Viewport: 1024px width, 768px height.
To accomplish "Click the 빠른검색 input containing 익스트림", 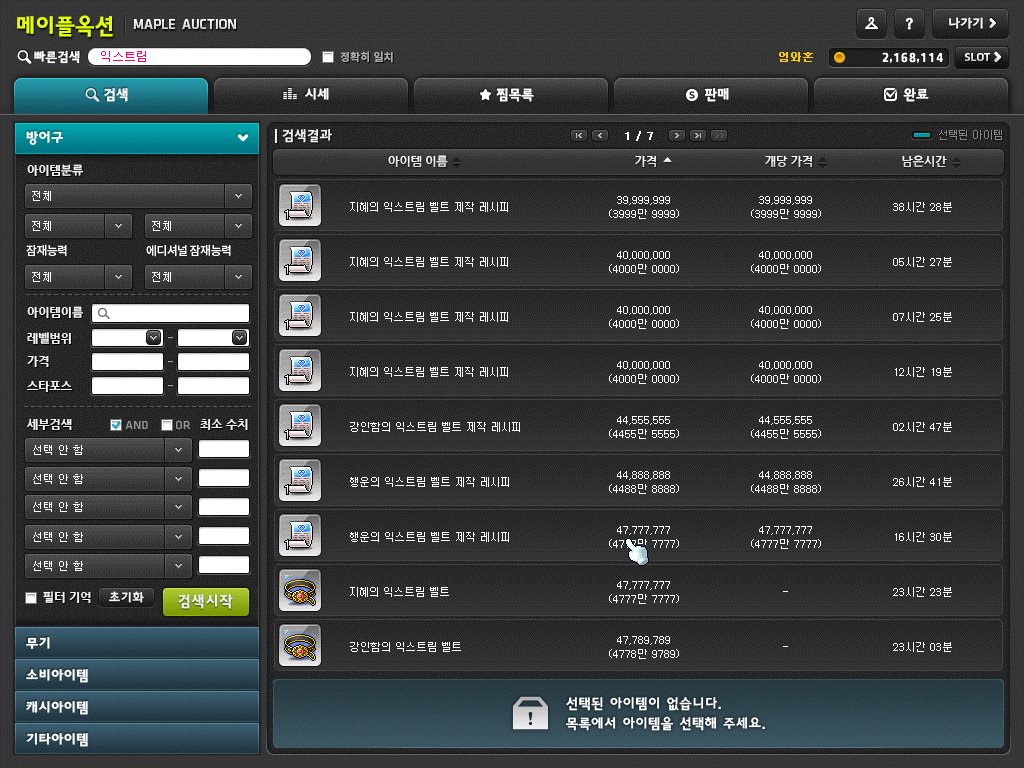I will (x=199, y=57).
